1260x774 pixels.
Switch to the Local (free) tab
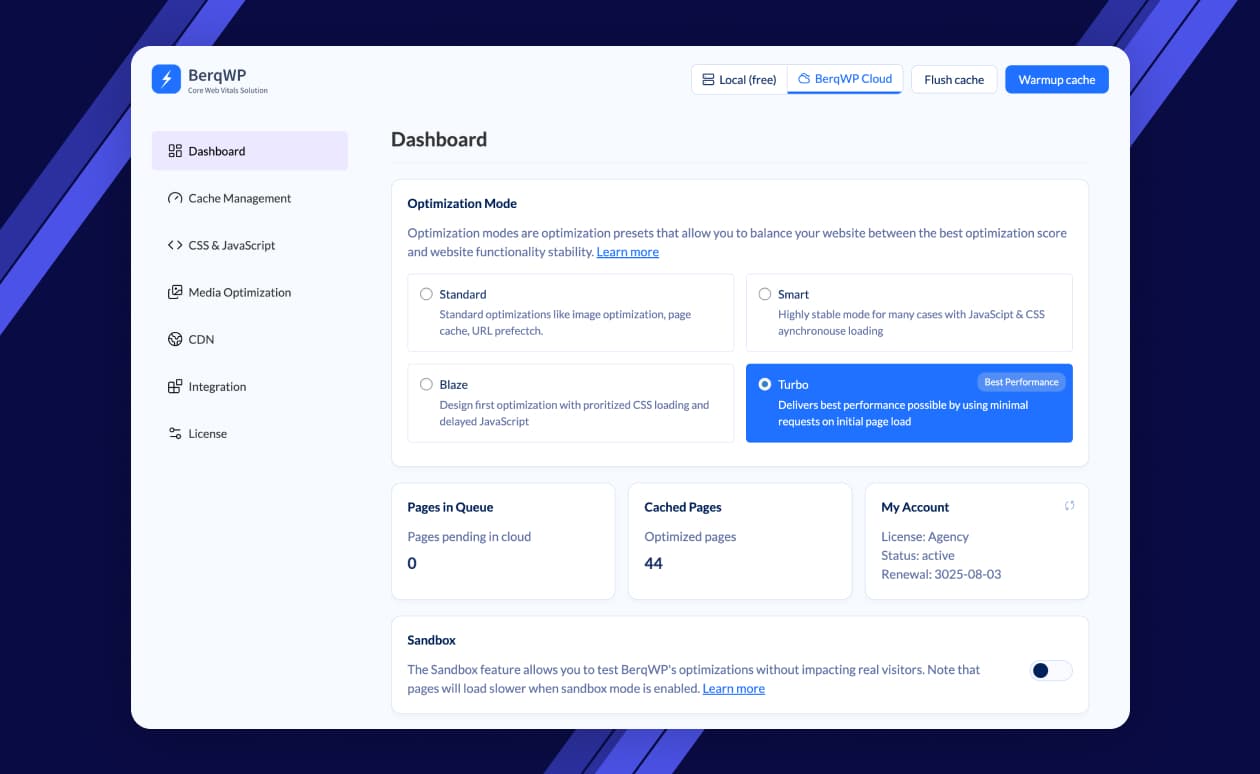click(x=739, y=79)
